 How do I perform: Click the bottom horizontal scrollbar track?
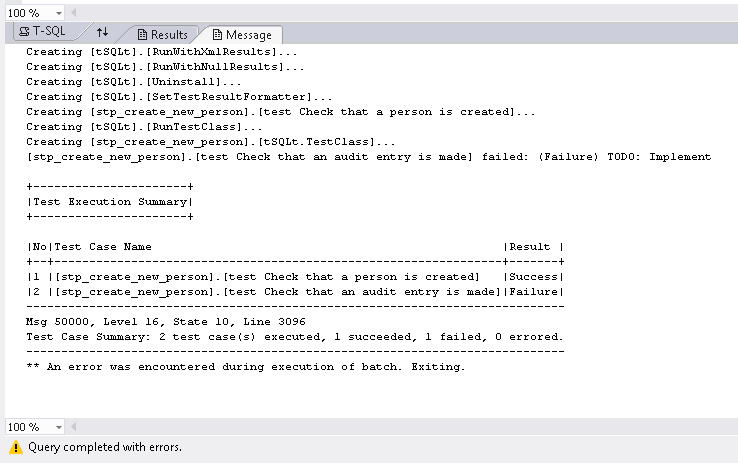[400, 427]
